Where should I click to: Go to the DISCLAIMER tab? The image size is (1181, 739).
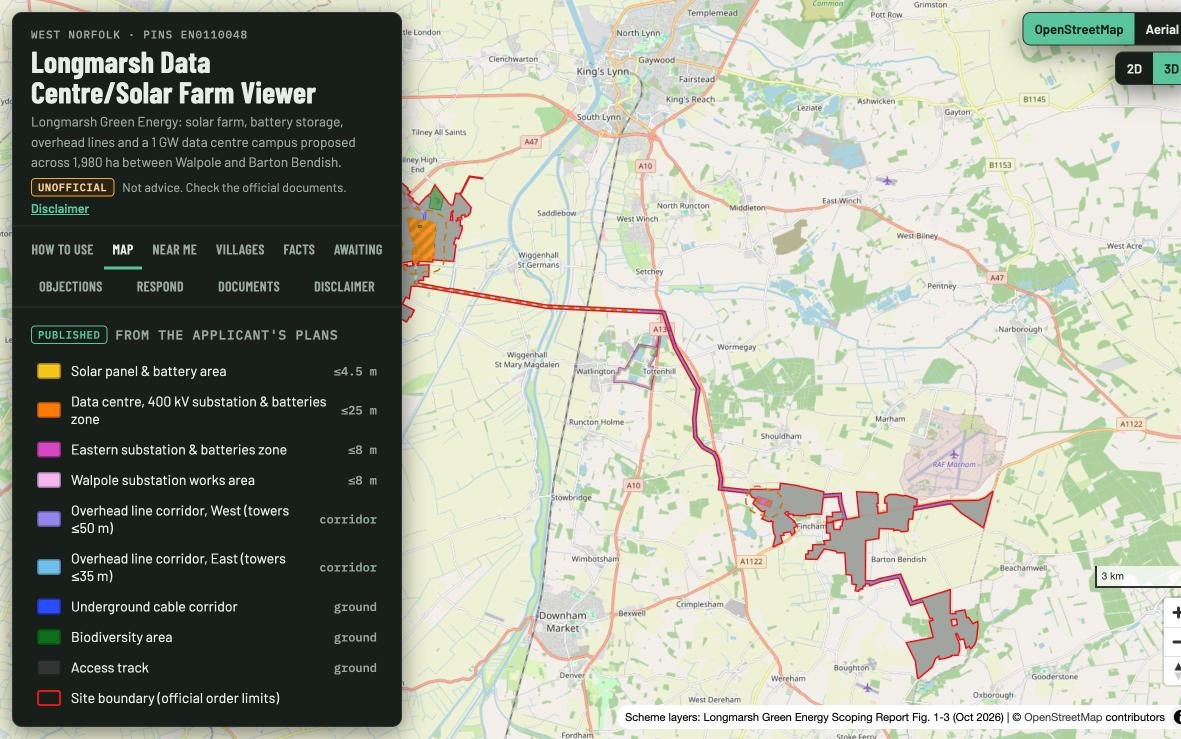click(x=344, y=286)
